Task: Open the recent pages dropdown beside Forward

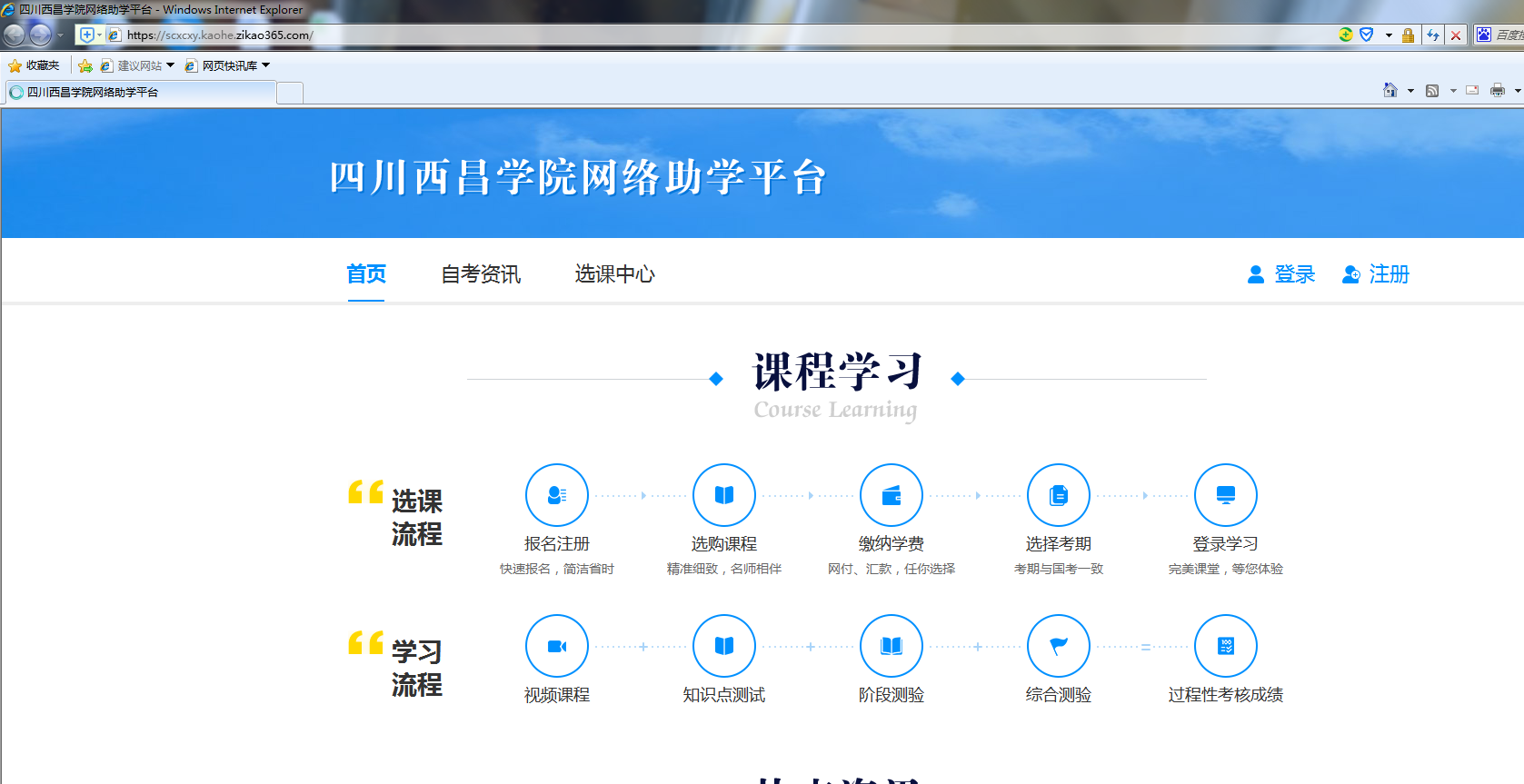Action: (x=61, y=35)
